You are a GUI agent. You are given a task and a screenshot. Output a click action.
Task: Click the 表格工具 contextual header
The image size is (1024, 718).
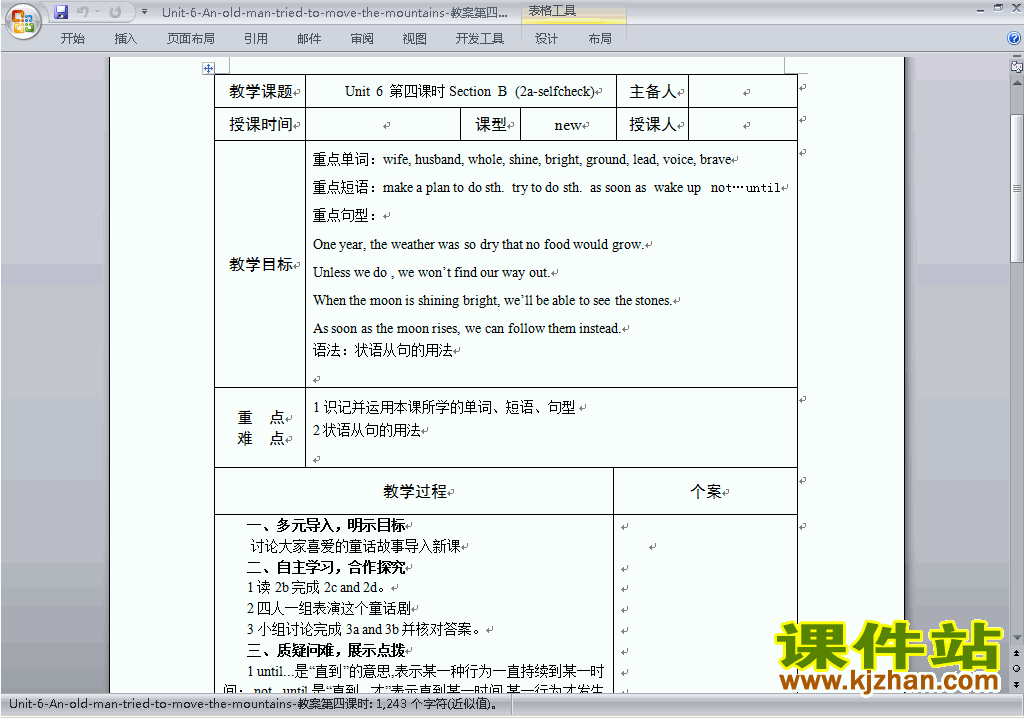click(574, 12)
